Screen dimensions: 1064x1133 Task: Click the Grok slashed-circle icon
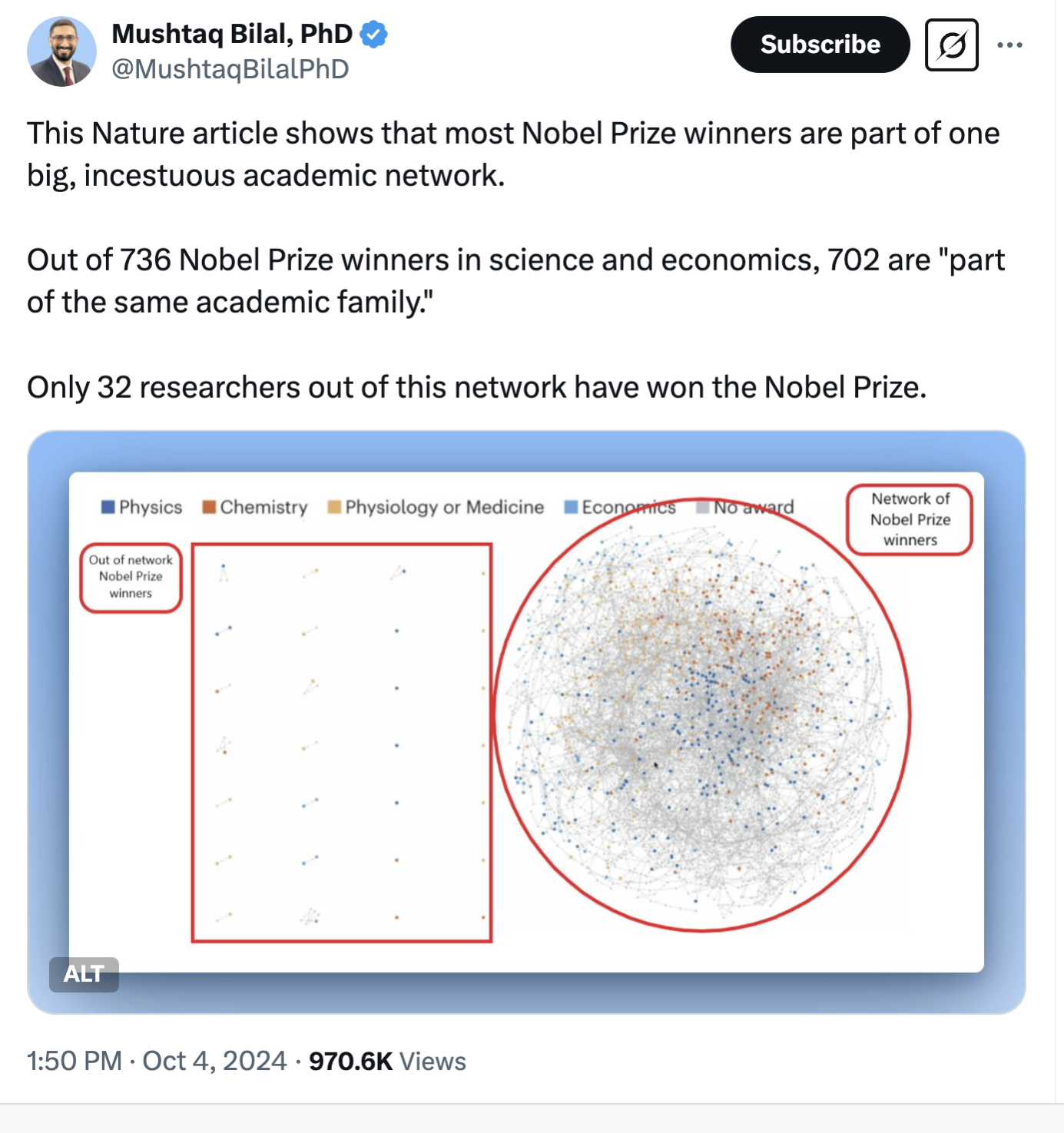point(951,45)
